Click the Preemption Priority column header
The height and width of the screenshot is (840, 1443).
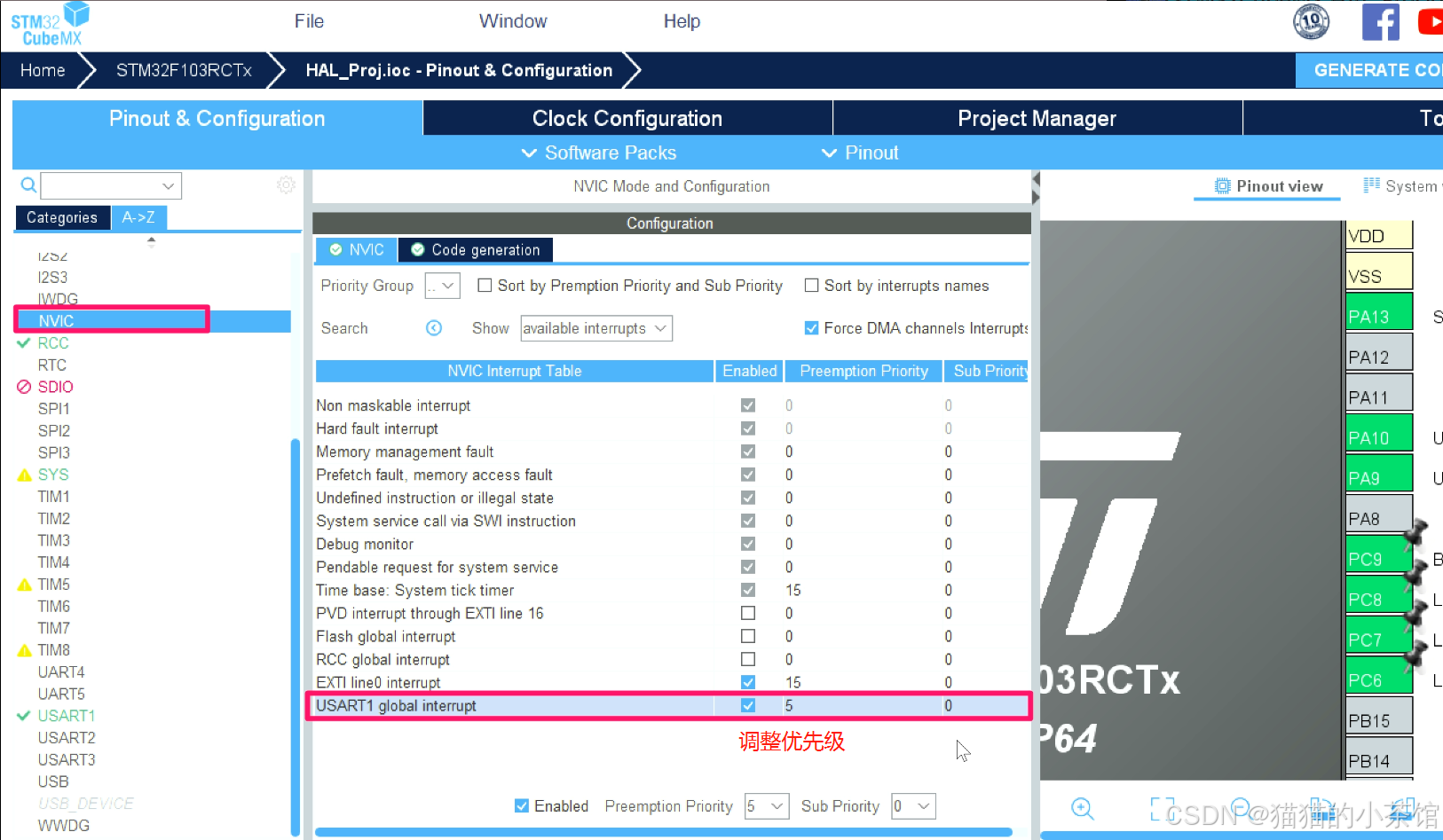(863, 371)
